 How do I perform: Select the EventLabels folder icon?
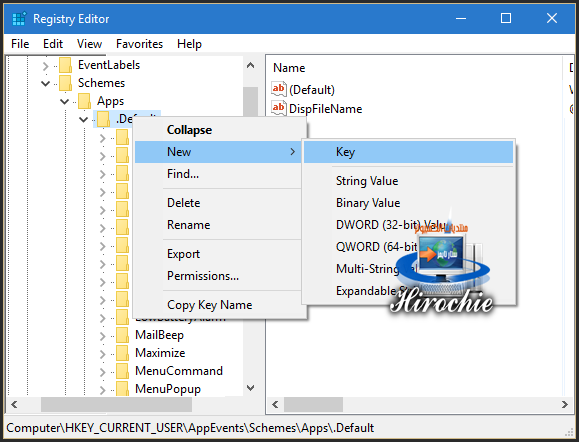[66, 65]
